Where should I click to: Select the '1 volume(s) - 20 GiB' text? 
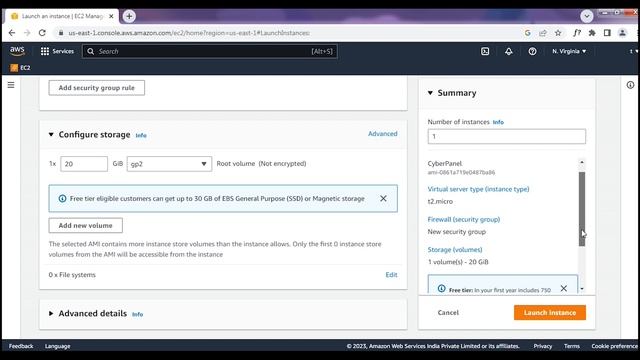[458, 262]
